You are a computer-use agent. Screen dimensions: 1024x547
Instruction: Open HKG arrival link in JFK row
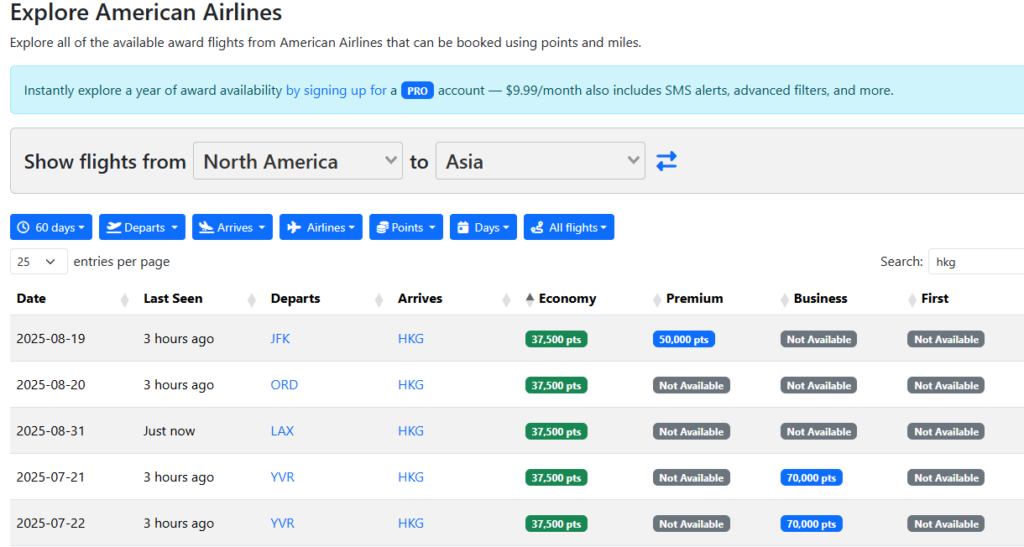click(411, 339)
